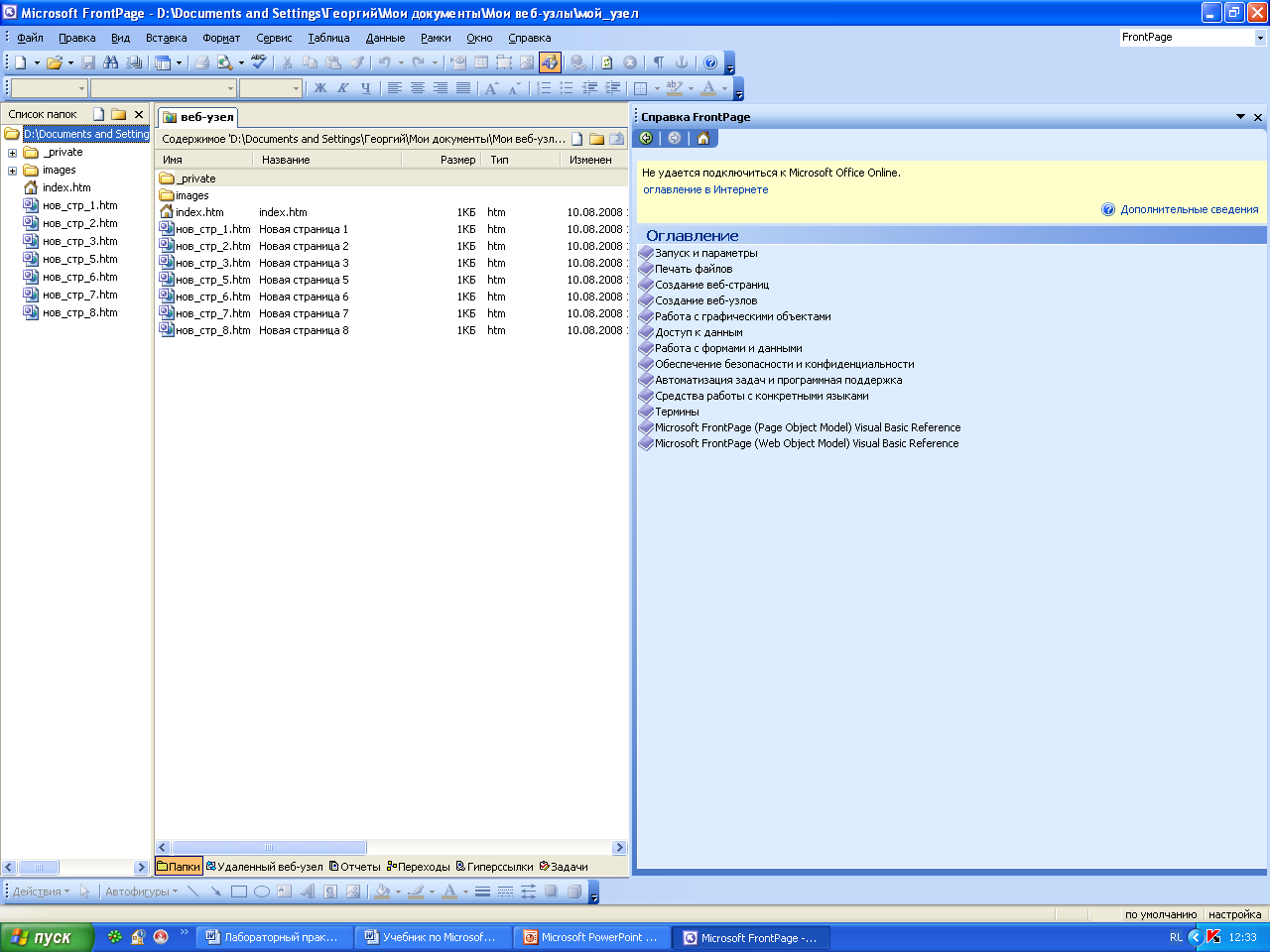Click the text Highlight color button
1270x952 pixels.
[675, 88]
